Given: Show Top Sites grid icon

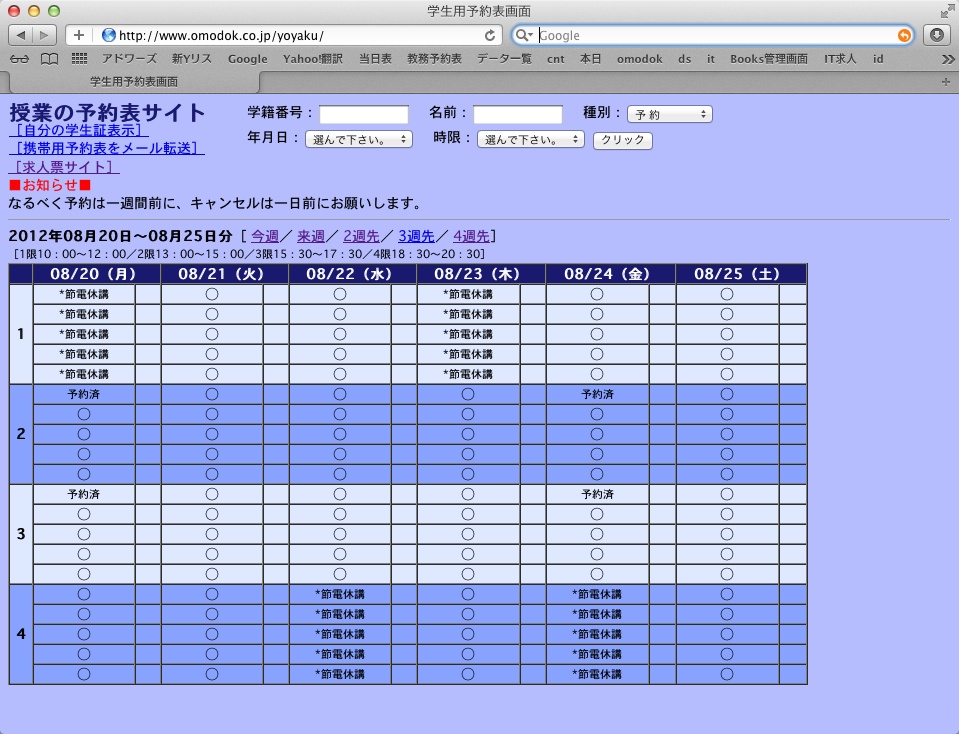Looking at the screenshot, I should 79,59.
